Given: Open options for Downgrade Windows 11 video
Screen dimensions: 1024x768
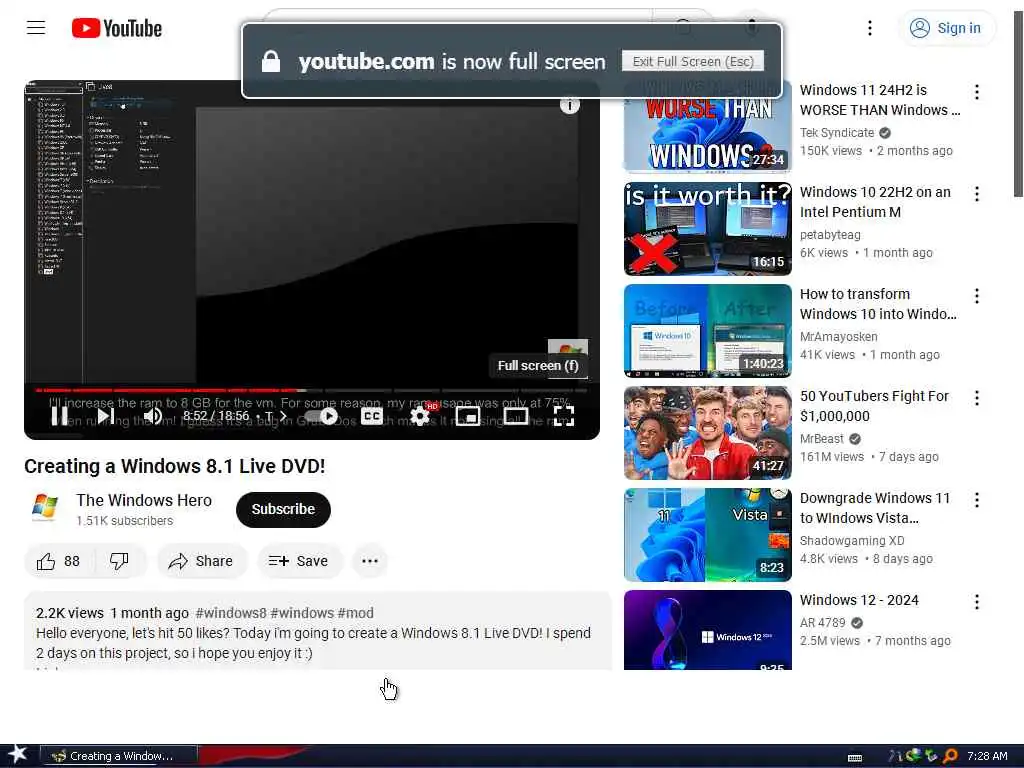Looking at the screenshot, I should (976, 500).
